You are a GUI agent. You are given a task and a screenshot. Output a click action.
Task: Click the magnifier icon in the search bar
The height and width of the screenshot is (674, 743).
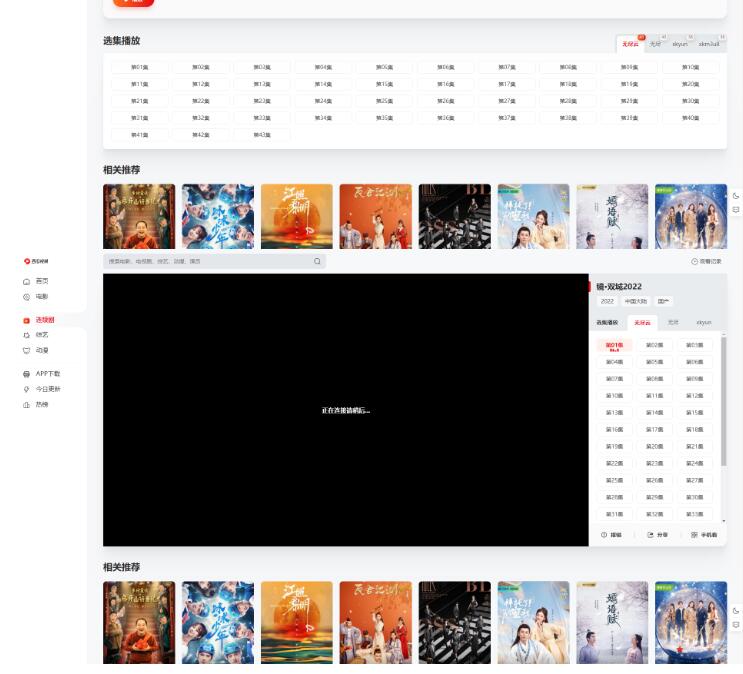[x=317, y=261]
